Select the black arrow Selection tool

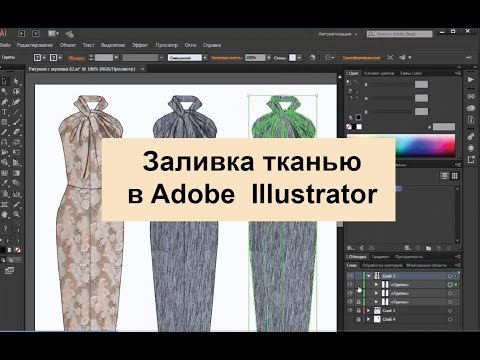click(x=5, y=81)
